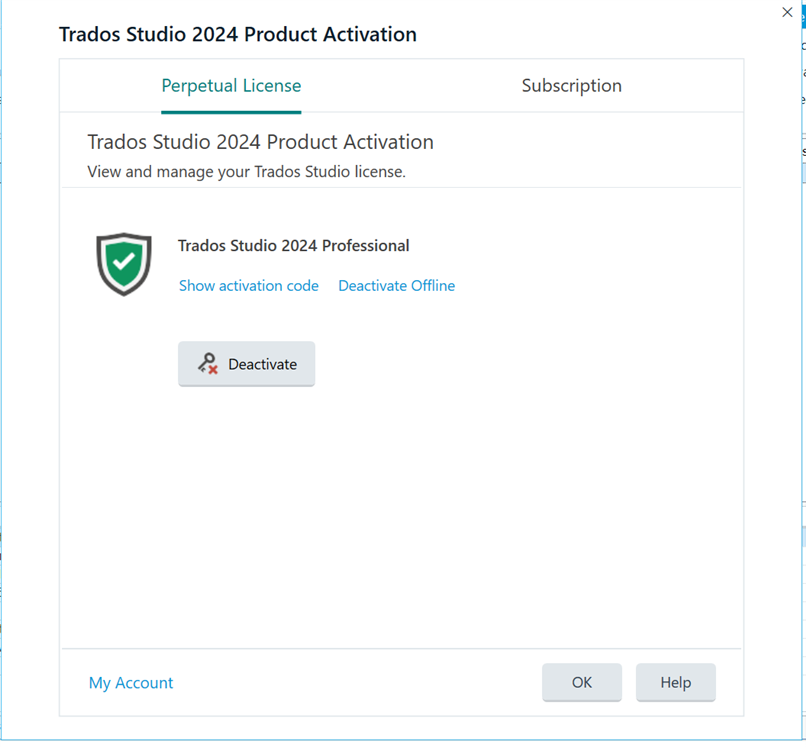Click the Product Activation heading below the tabs
The image size is (806, 747).
(261, 142)
